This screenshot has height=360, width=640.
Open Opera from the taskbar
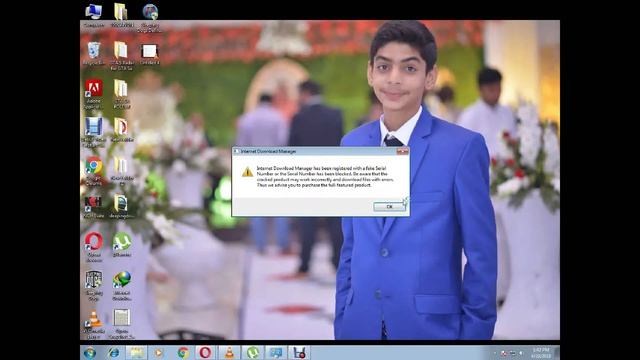[x=205, y=353]
